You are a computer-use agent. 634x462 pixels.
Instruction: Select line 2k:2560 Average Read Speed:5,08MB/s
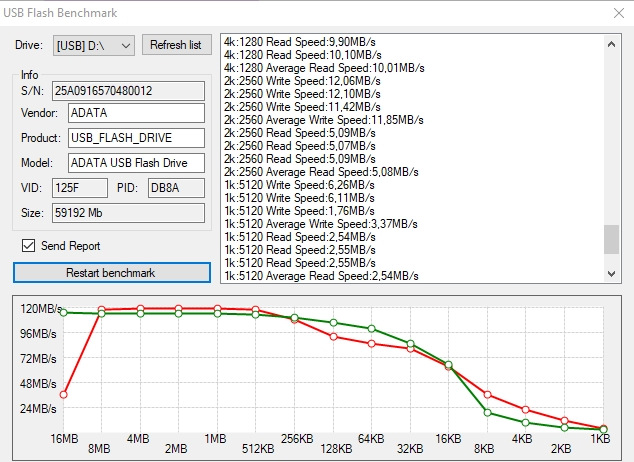(321, 172)
